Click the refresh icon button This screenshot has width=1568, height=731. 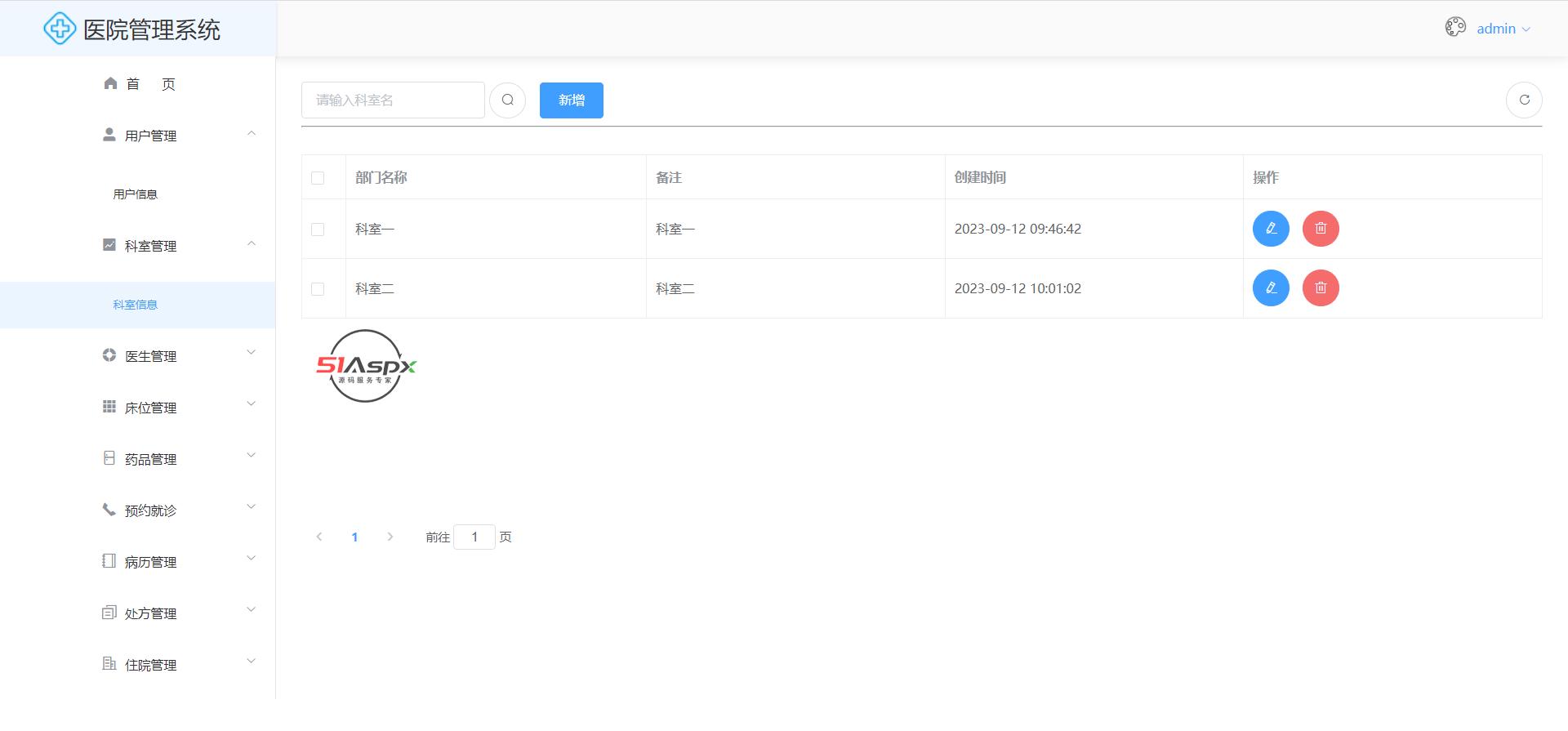pyautogui.click(x=1523, y=100)
